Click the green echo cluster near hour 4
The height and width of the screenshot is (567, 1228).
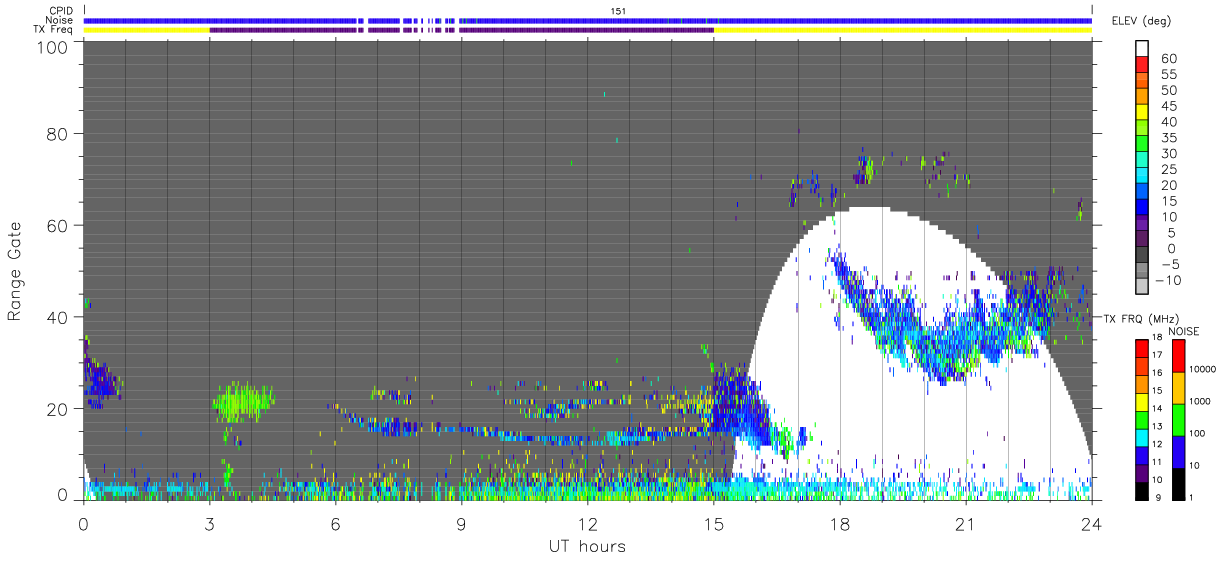pos(243,402)
